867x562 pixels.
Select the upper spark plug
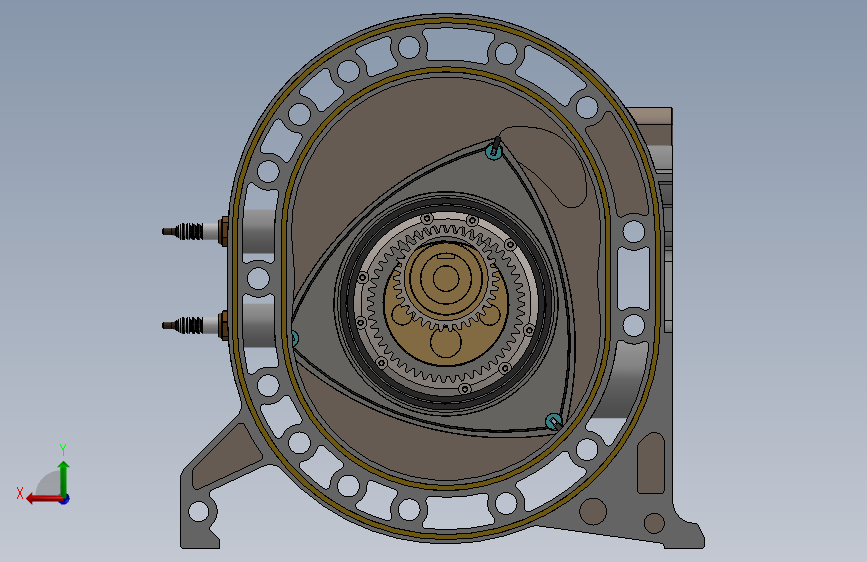(195, 231)
